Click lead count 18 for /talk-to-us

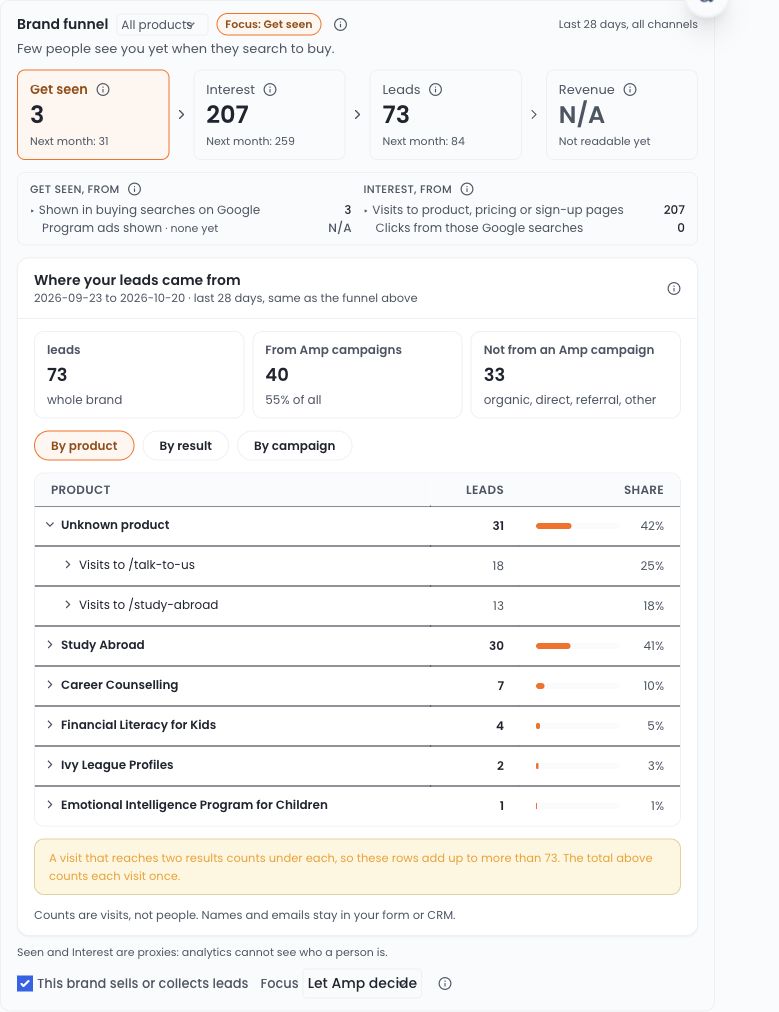(x=498, y=566)
